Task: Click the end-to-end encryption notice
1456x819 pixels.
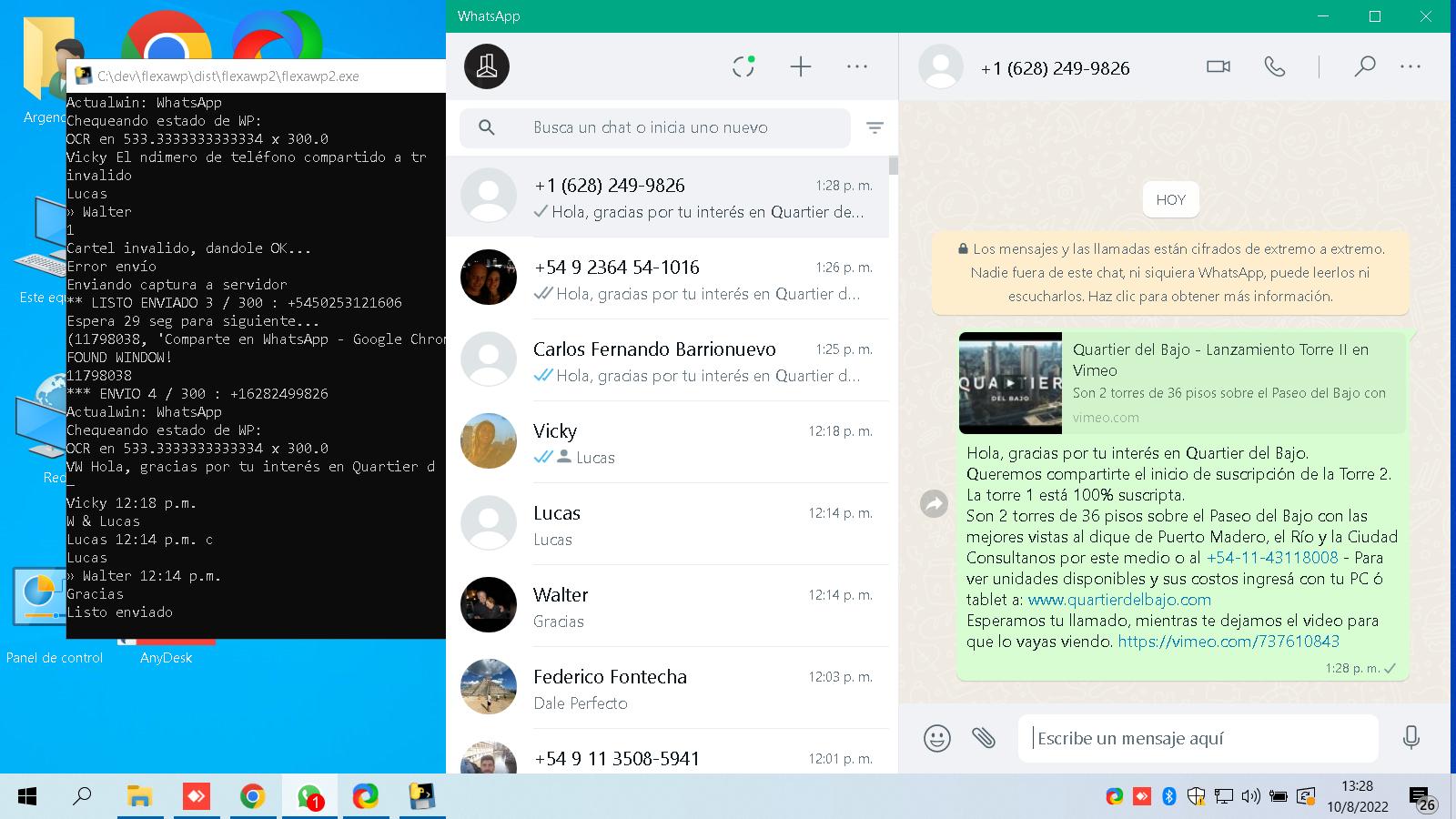Action: click(1169, 272)
